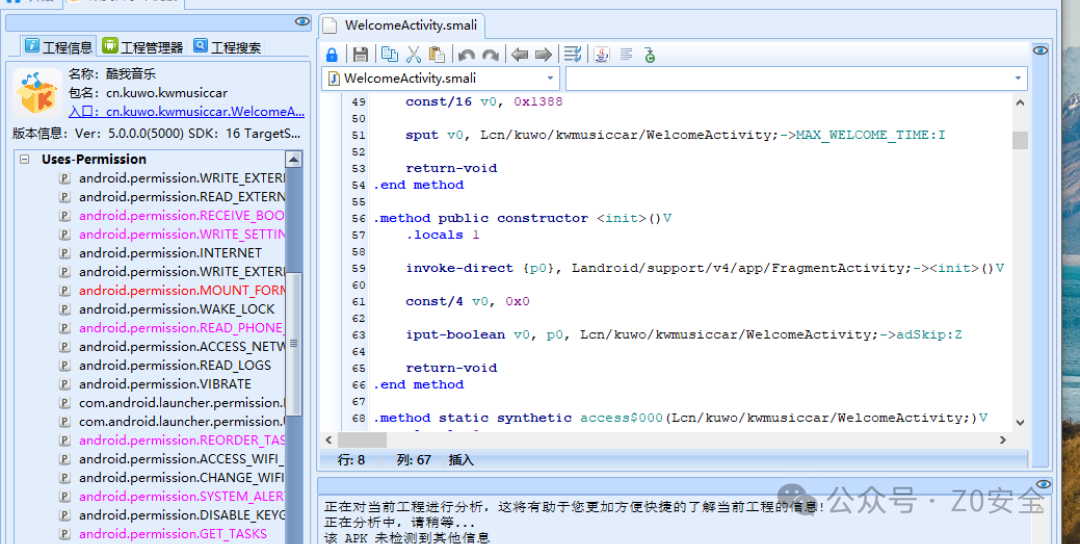Click code line 63 containing adSkip:Z
Image resolution: width=1080 pixels, height=544 pixels.
[683, 335]
